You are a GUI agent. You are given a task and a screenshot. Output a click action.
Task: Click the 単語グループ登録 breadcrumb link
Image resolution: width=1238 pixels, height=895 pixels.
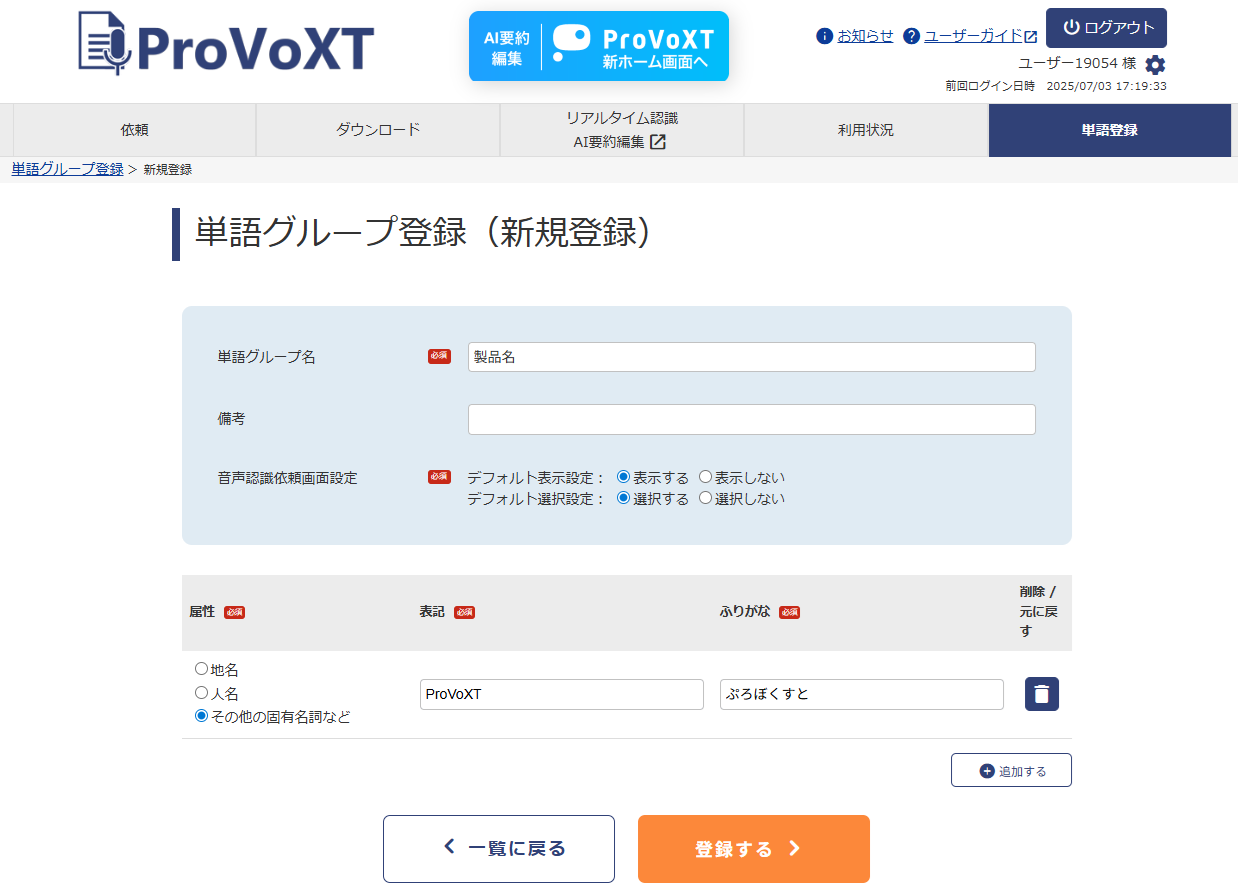click(67, 169)
